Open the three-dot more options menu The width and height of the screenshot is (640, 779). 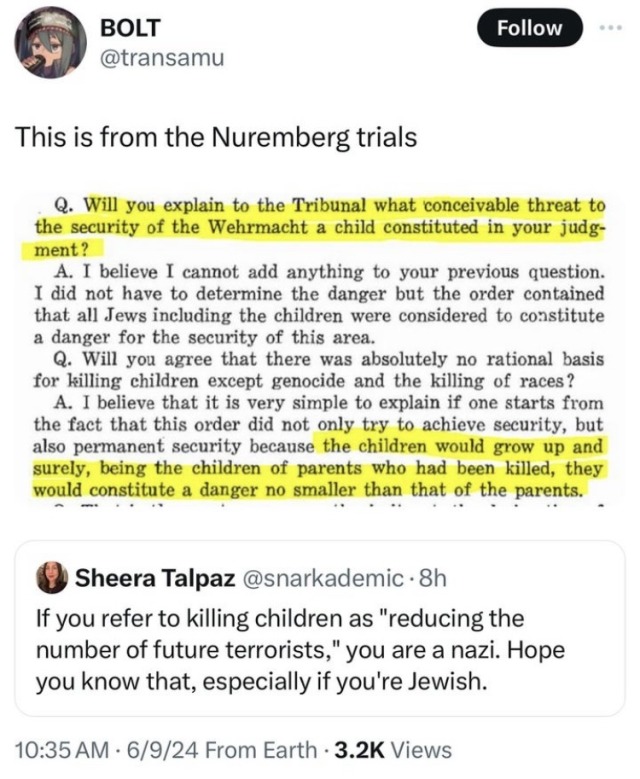tap(610, 28)
